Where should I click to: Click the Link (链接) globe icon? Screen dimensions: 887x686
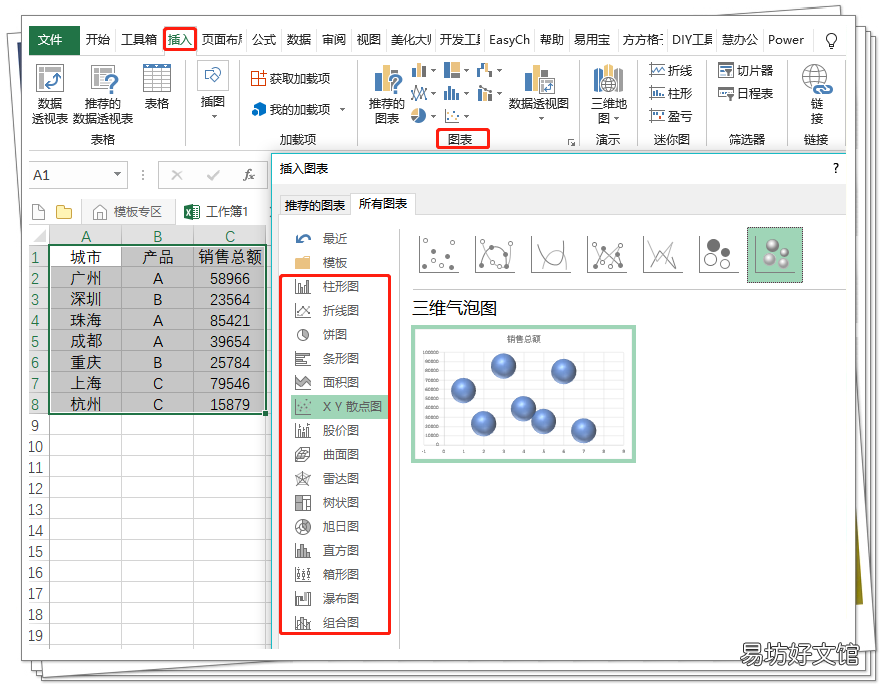click(816, 79)
